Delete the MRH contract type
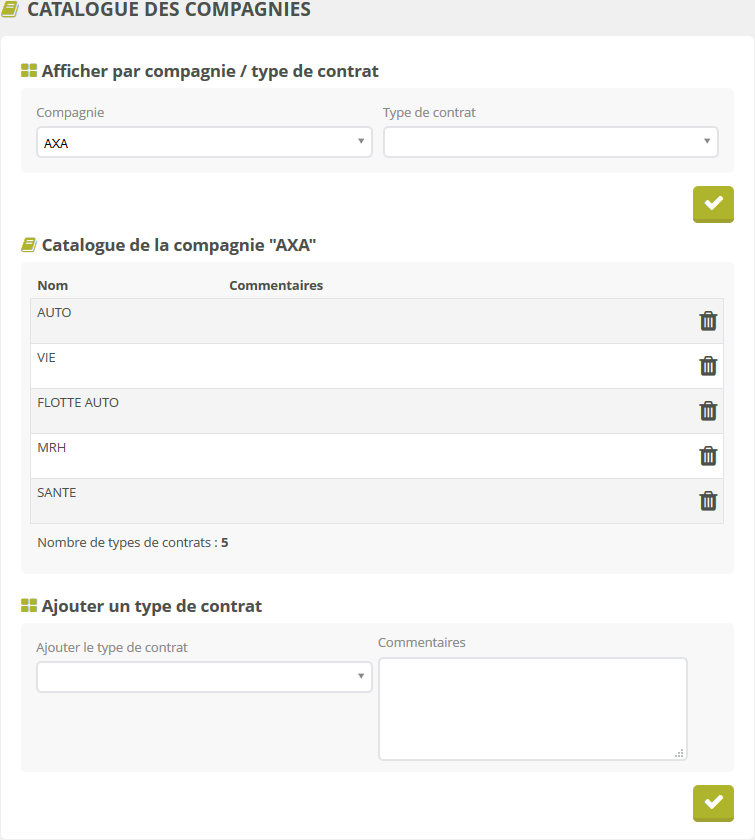Image resolution: width=755 pixels, height=840 pixels. (x=708, y=456)
